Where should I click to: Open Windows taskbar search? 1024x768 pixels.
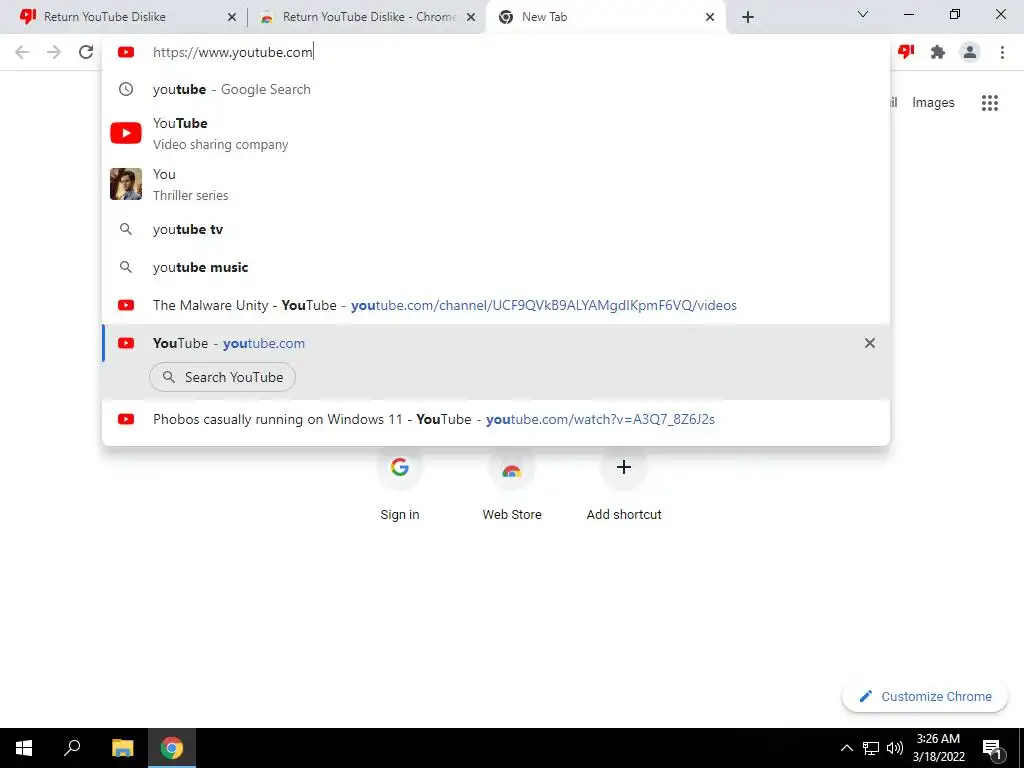click(72, 748)
